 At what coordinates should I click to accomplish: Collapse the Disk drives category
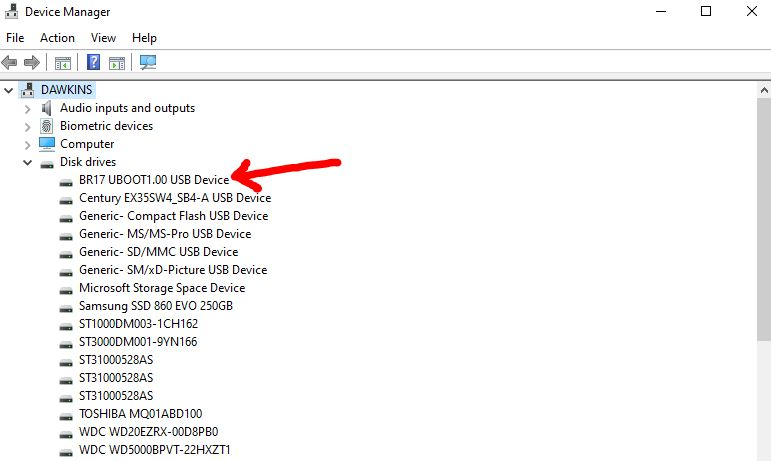(28, 162)
